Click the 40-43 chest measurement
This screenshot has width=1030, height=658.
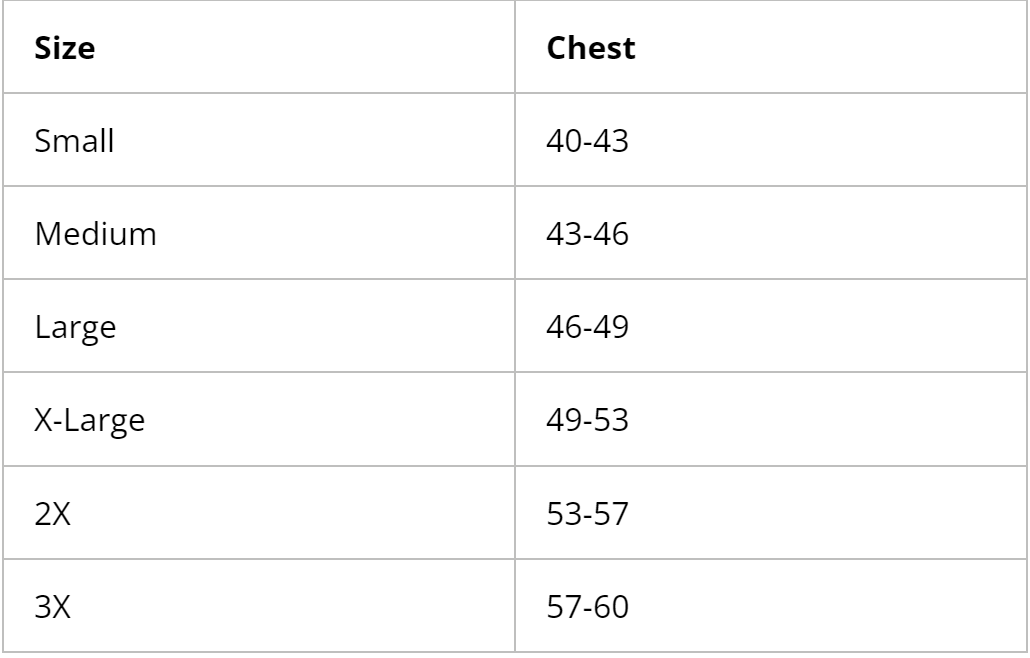[587, 141]
